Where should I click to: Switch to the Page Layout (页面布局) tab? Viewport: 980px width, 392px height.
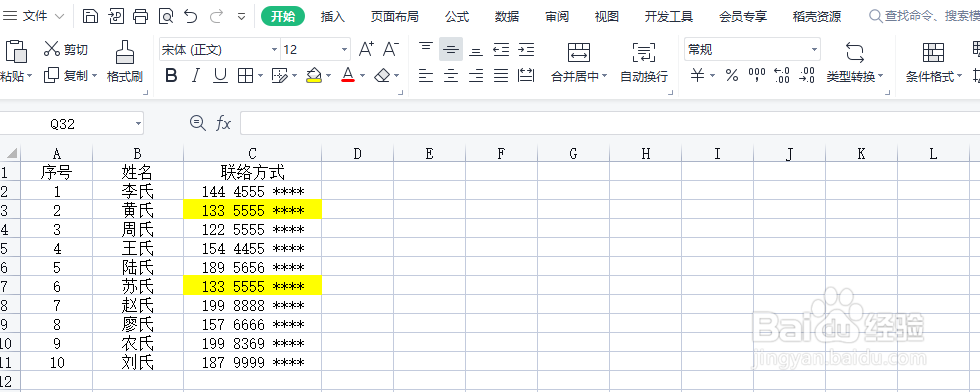(394, 17)
